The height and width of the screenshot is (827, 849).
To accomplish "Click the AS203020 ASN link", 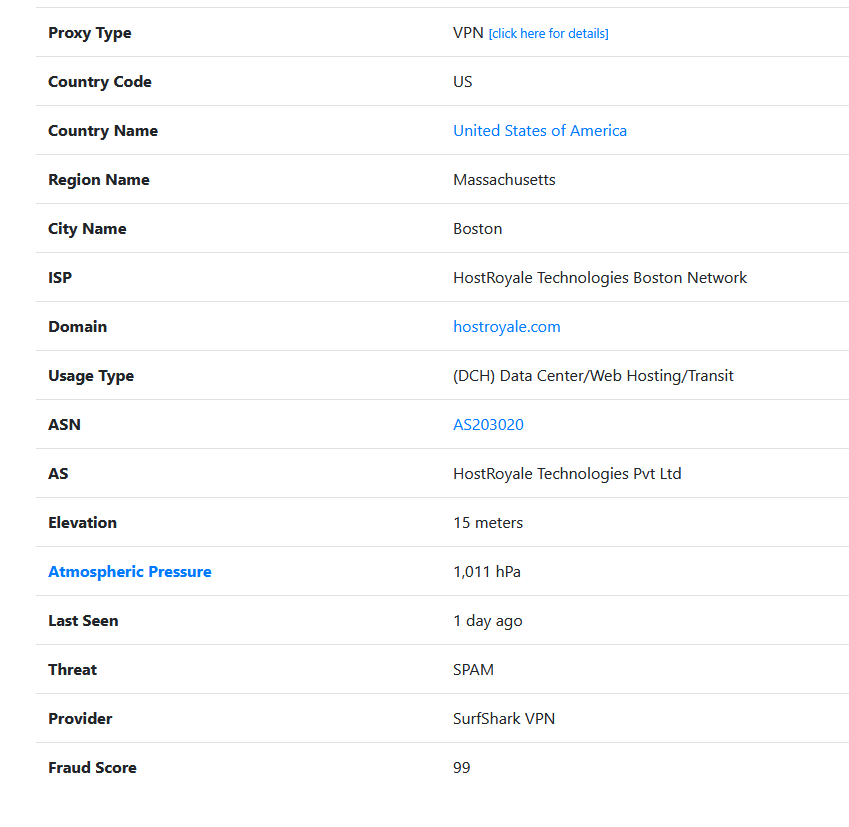I will click(x=488, y=425).
